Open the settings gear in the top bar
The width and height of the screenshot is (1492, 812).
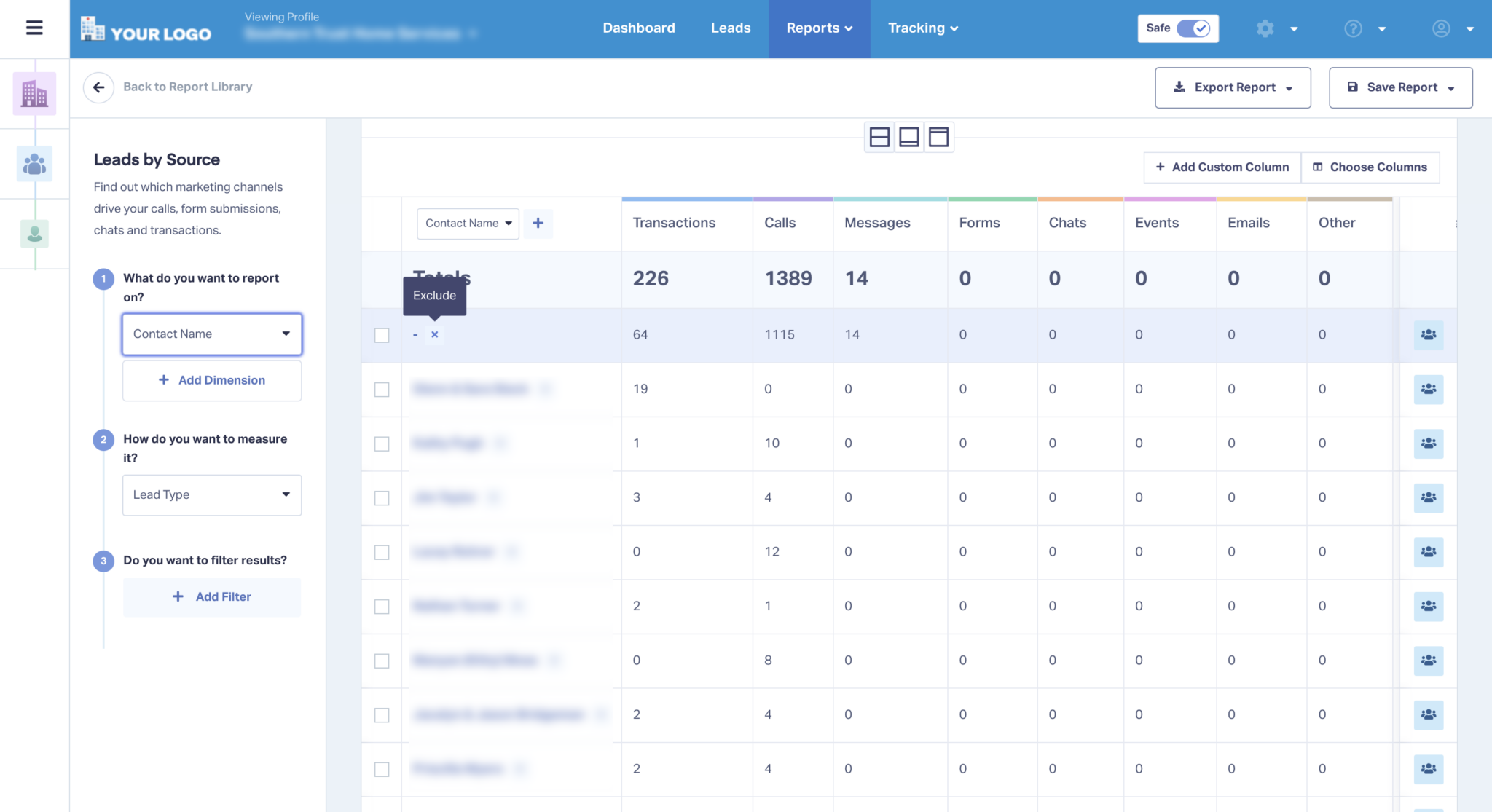pos(1265,28)
